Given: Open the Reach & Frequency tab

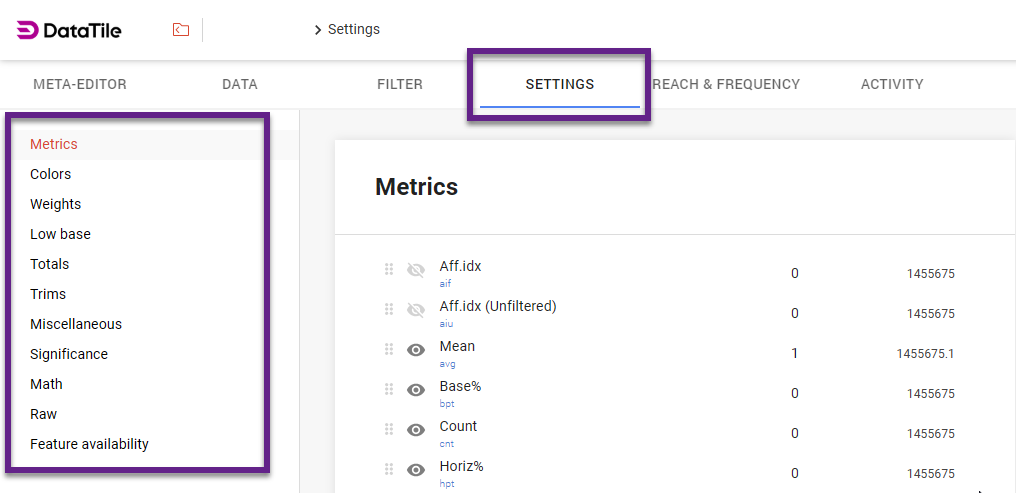Looking at the screenshot, I should tap(726, 84).
